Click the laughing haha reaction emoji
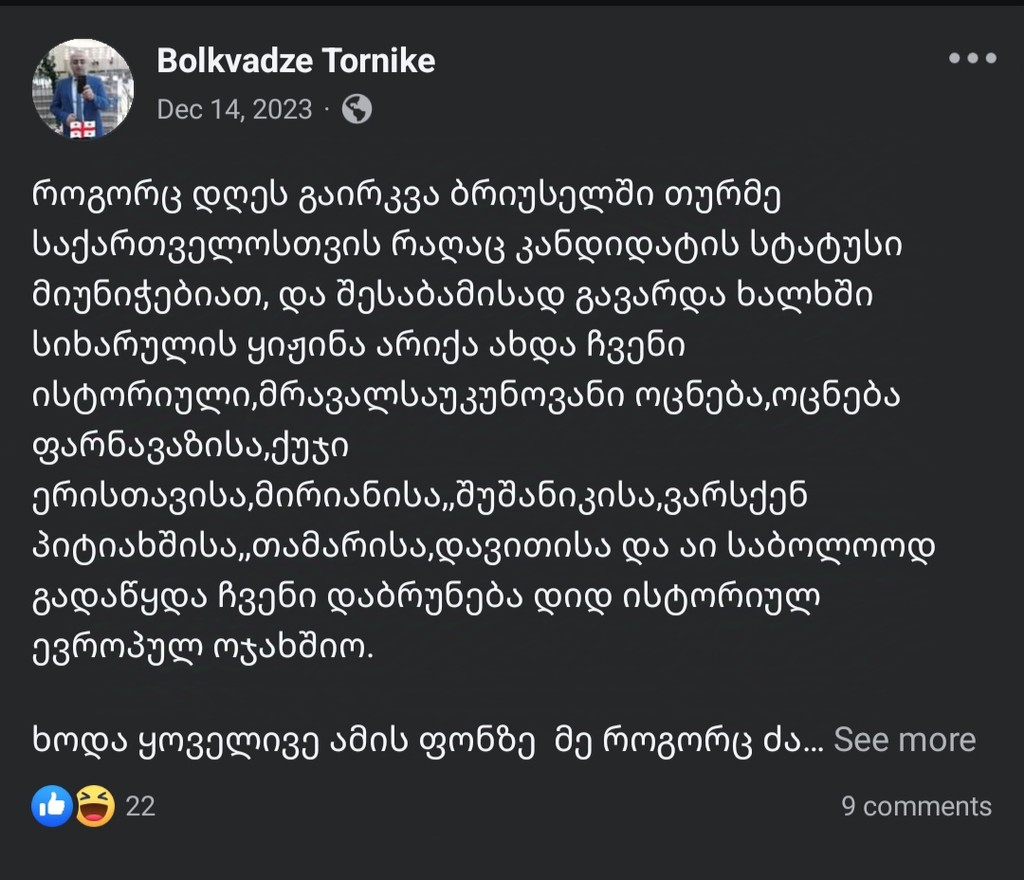 (x=95, y=806)
